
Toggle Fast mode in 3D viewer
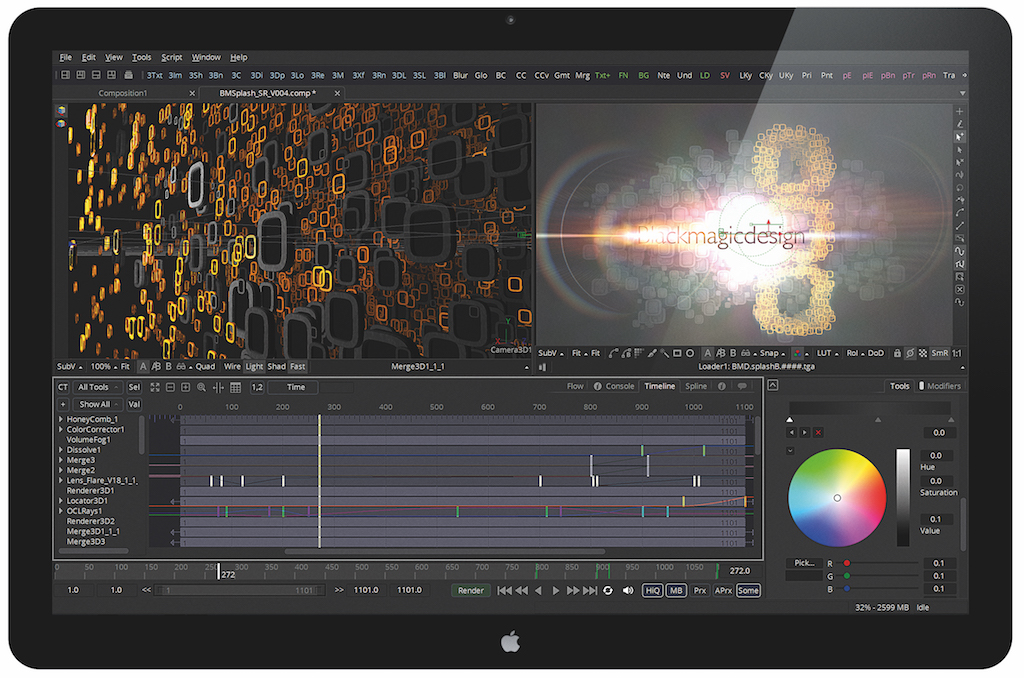pos(298,366)
